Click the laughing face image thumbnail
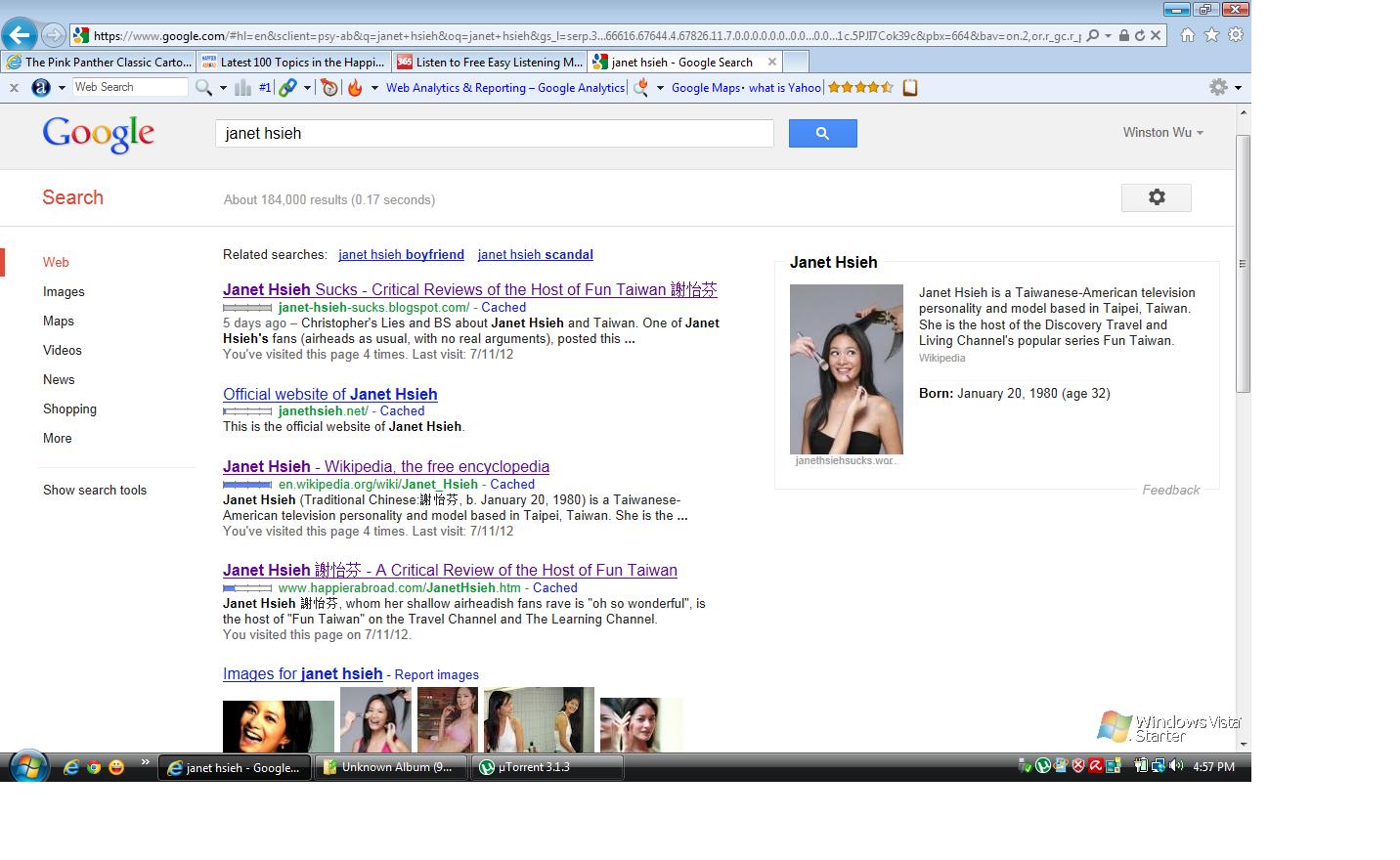 coord(279,725)
